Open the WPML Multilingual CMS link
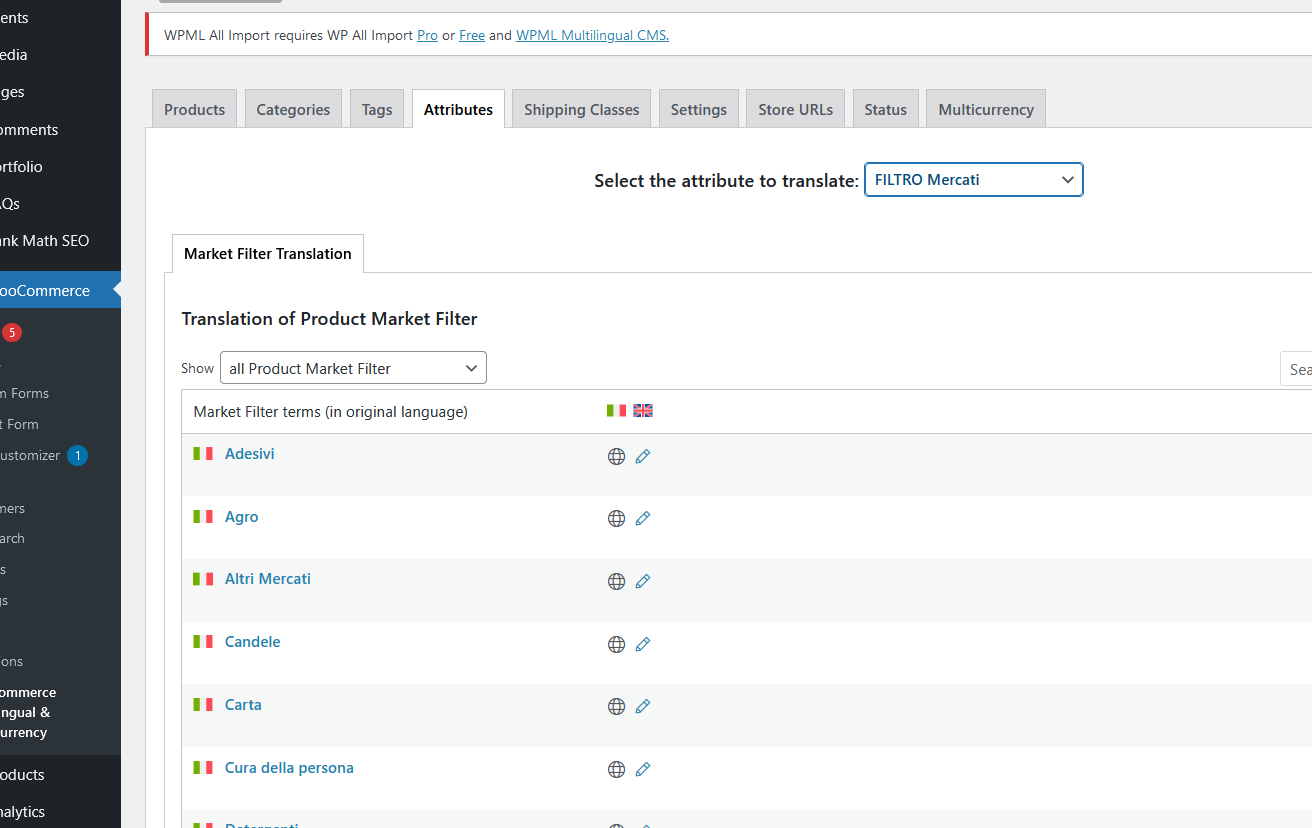Viewport: 1312px width, 828px height. click(x=592, y=35)
